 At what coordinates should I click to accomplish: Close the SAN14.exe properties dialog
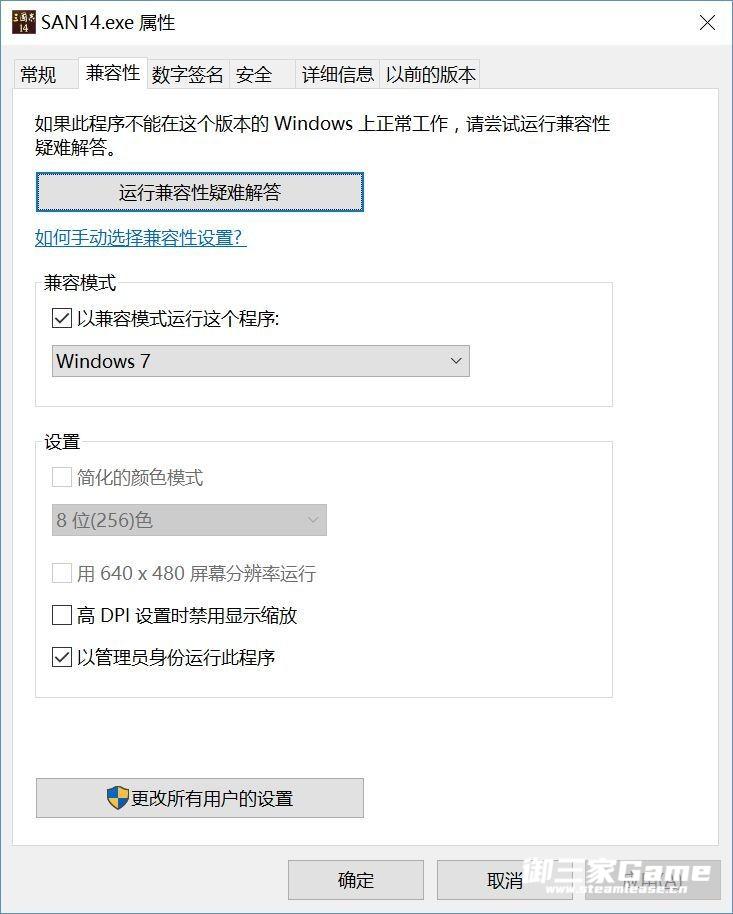tap(707, 23)
